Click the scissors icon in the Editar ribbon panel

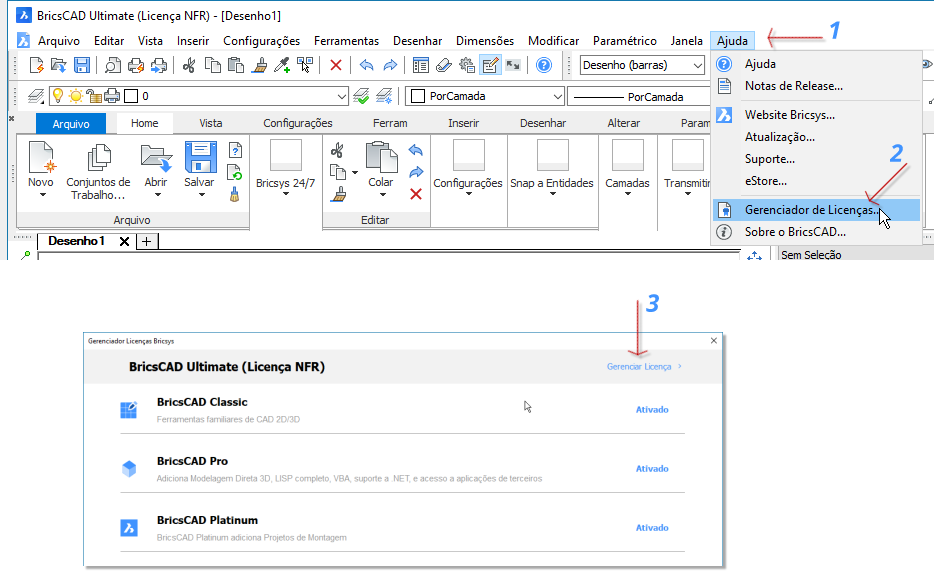pyautogui.click(x=337, y=150)
